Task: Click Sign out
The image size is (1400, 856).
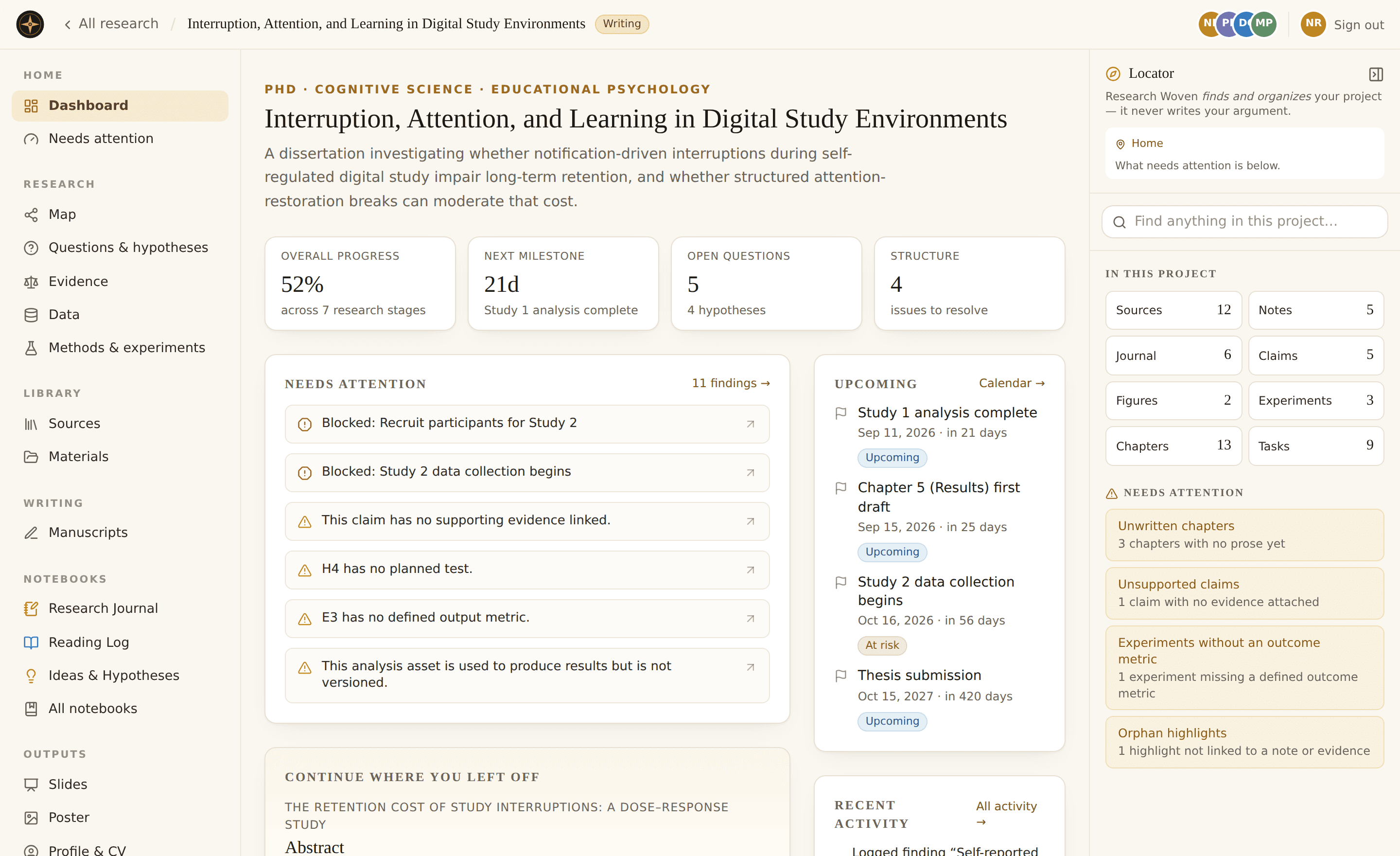Action: (x=1359, y=24)
